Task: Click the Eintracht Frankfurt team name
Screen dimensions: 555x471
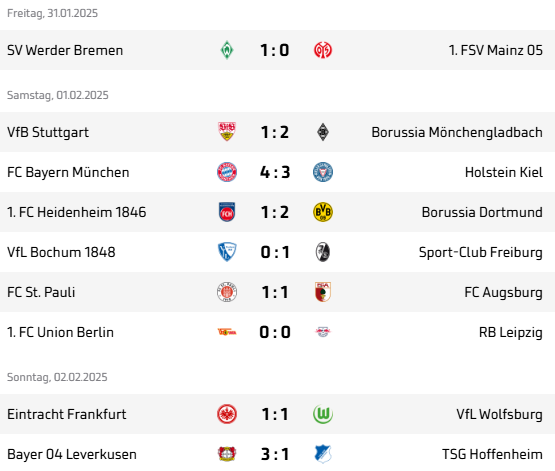Action: click(x=67, y=414)
